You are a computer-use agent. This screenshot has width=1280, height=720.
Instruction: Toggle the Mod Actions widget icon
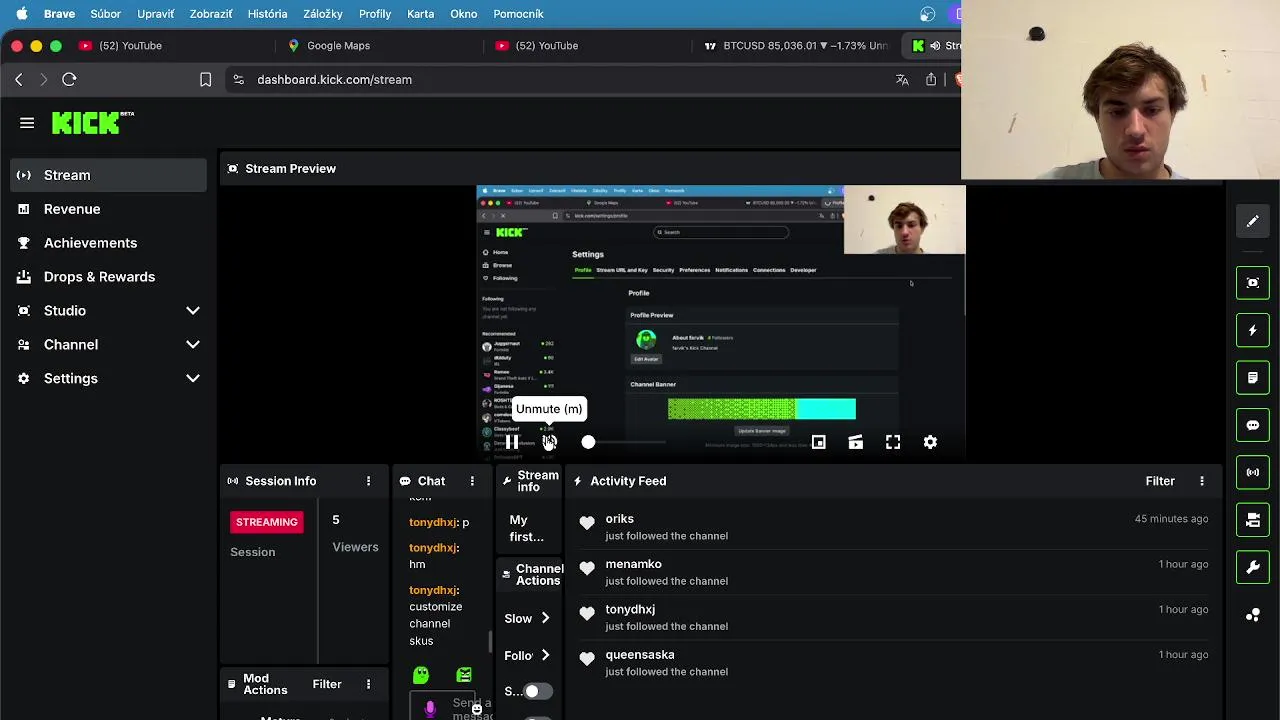click(x=1252, y=378)
